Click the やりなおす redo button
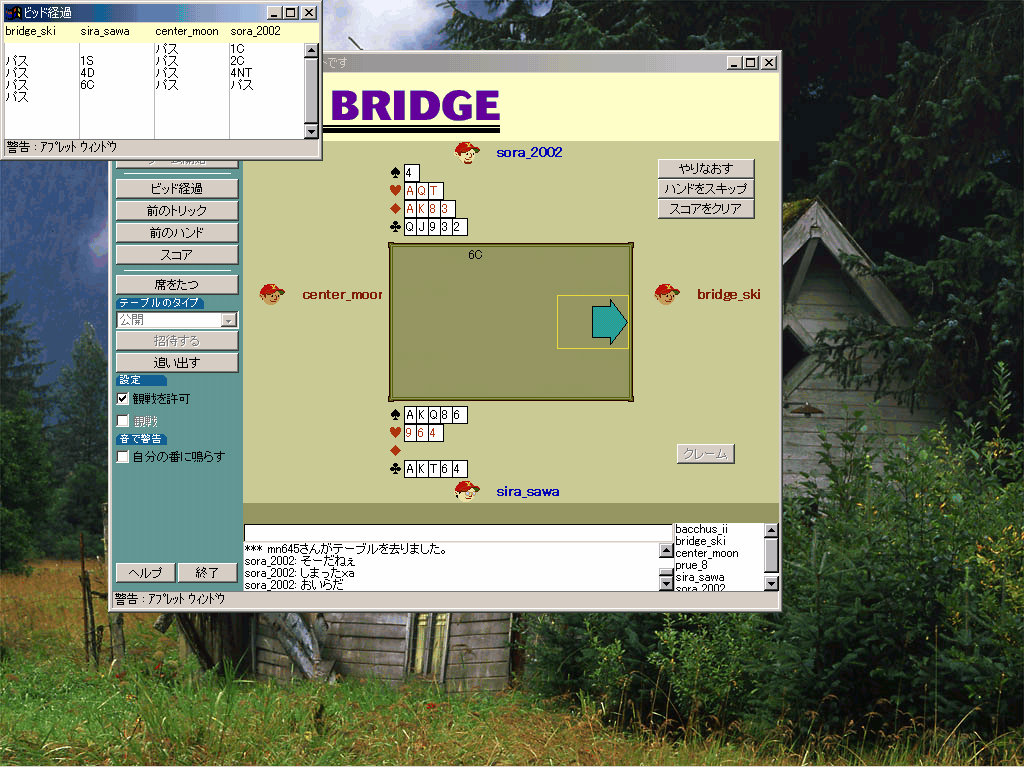 [x=706, y=168]
